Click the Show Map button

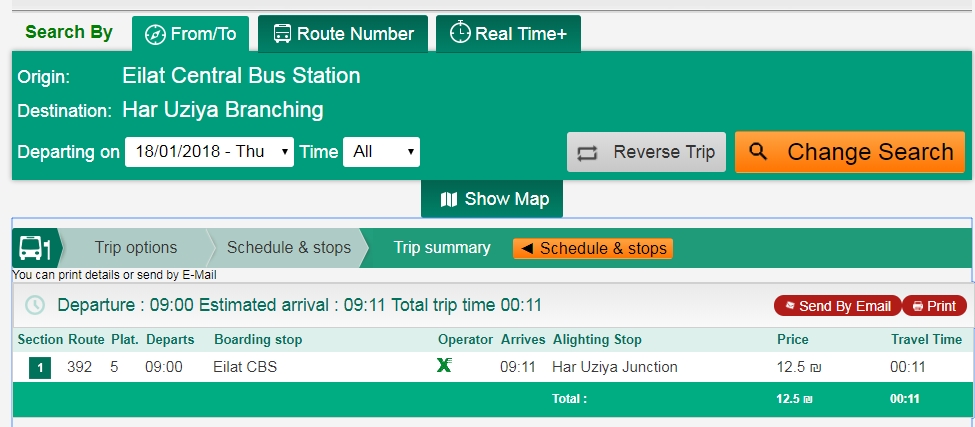click(492, 199)
